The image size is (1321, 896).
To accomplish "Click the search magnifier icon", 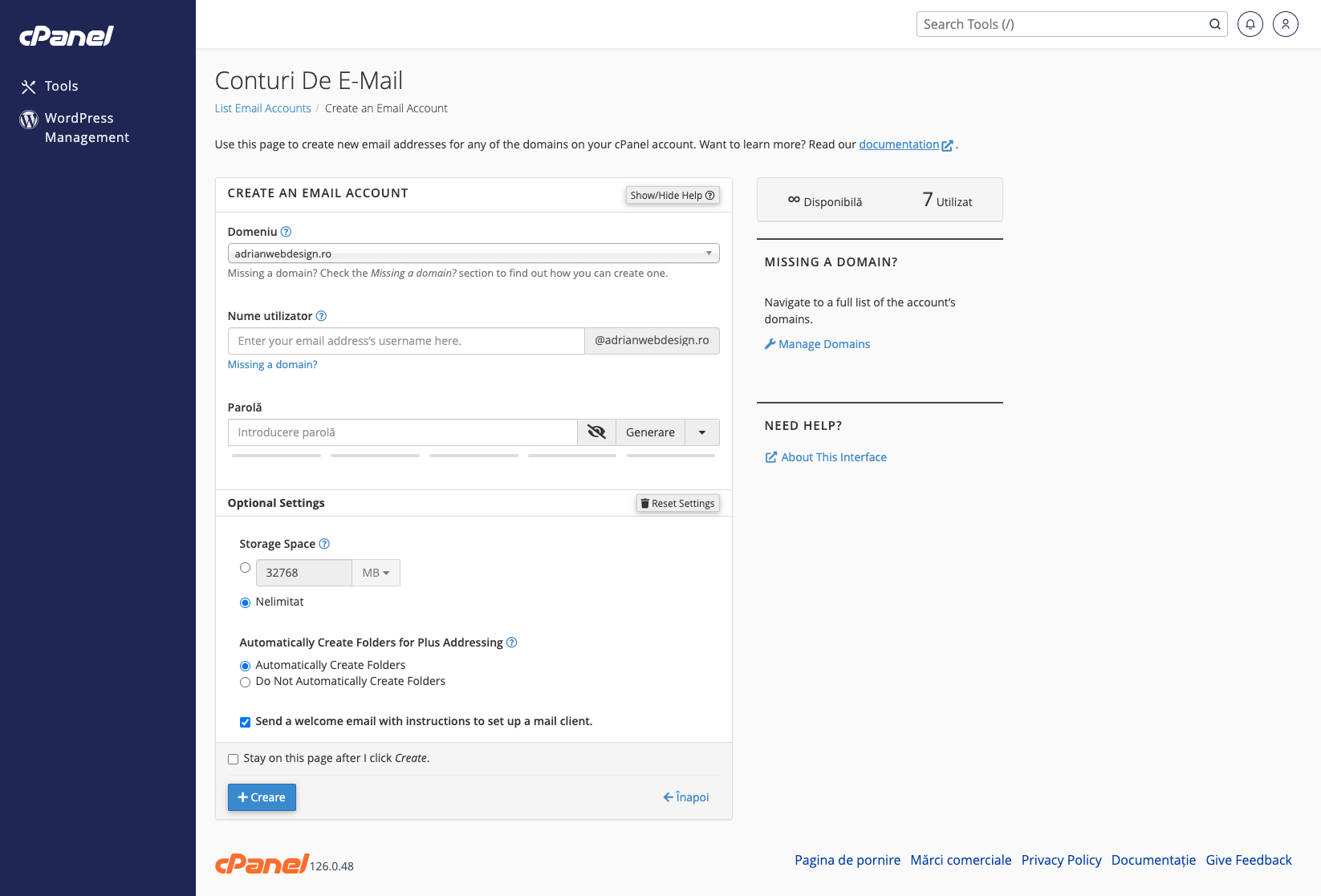I will (x=1215, y=24).
